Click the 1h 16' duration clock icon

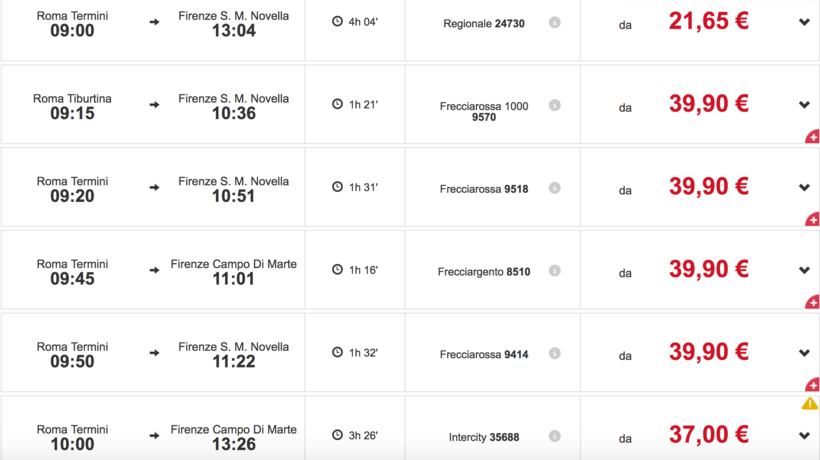pyautogui.click(x=337, y=270)
